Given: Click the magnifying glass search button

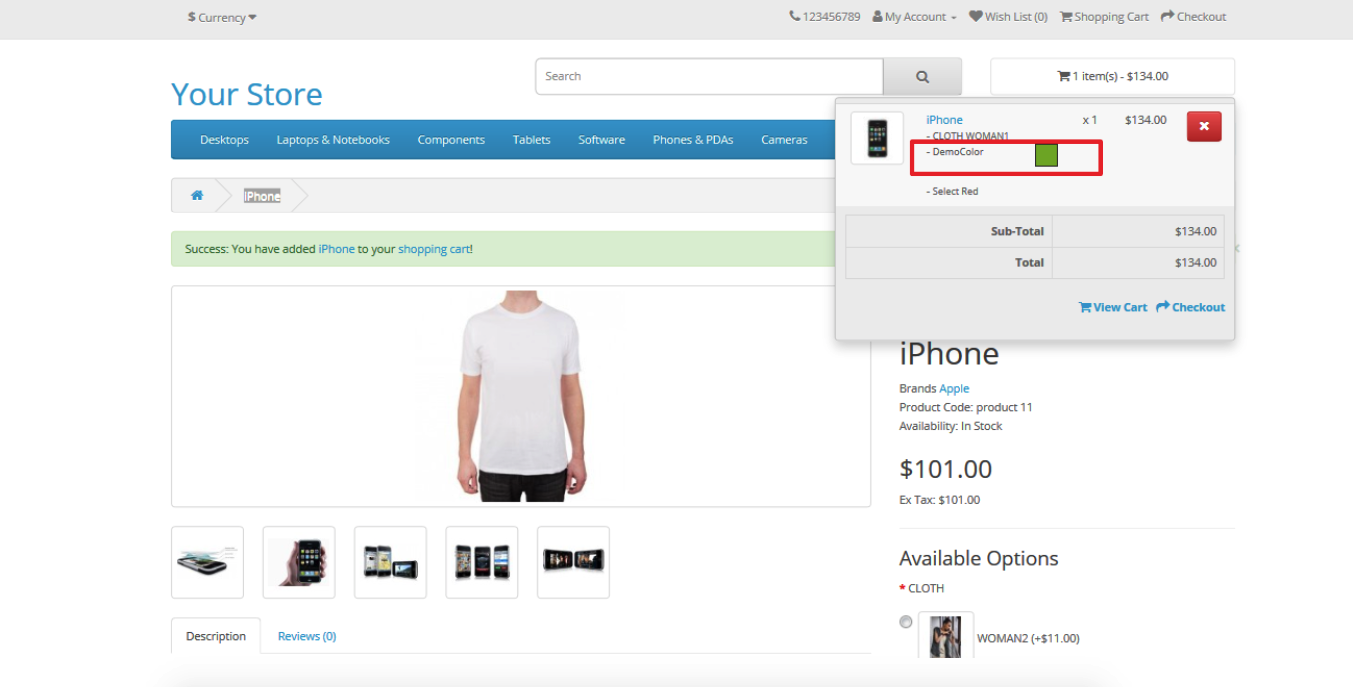Looking at the screenshot, I should 922,77.
